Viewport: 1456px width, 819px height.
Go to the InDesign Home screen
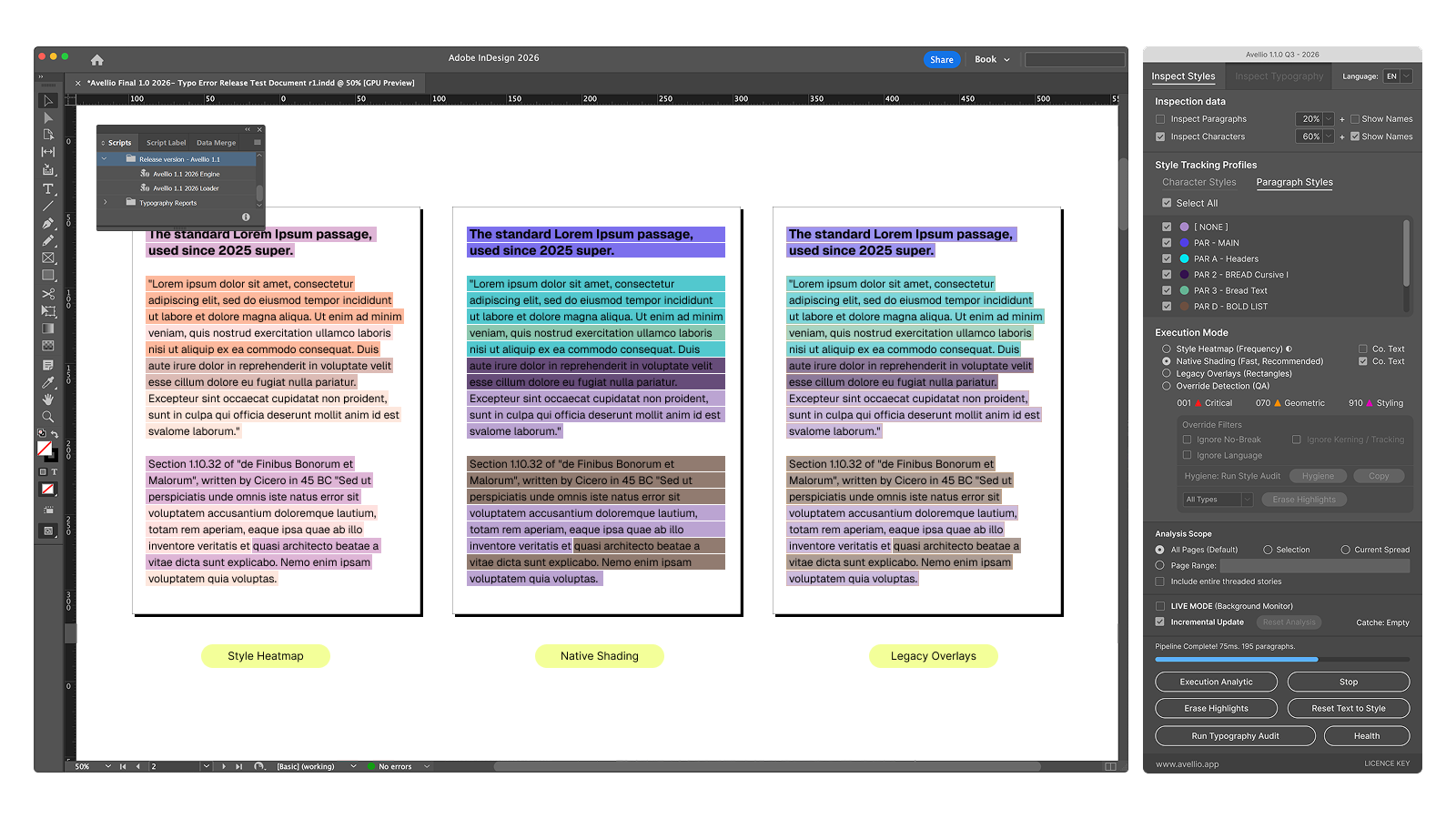[x=97, y=60]
